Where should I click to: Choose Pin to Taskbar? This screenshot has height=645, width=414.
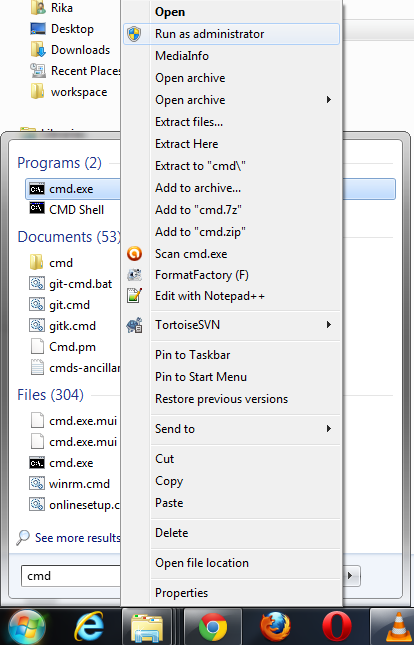[193, 355]
